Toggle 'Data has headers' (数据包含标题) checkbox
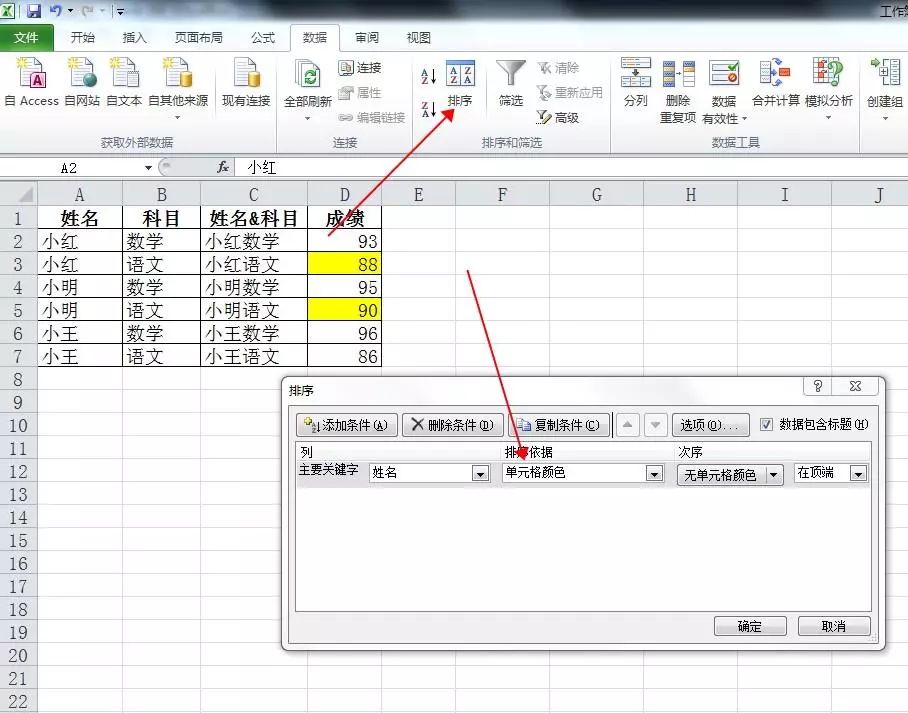 tap(767, 424)
